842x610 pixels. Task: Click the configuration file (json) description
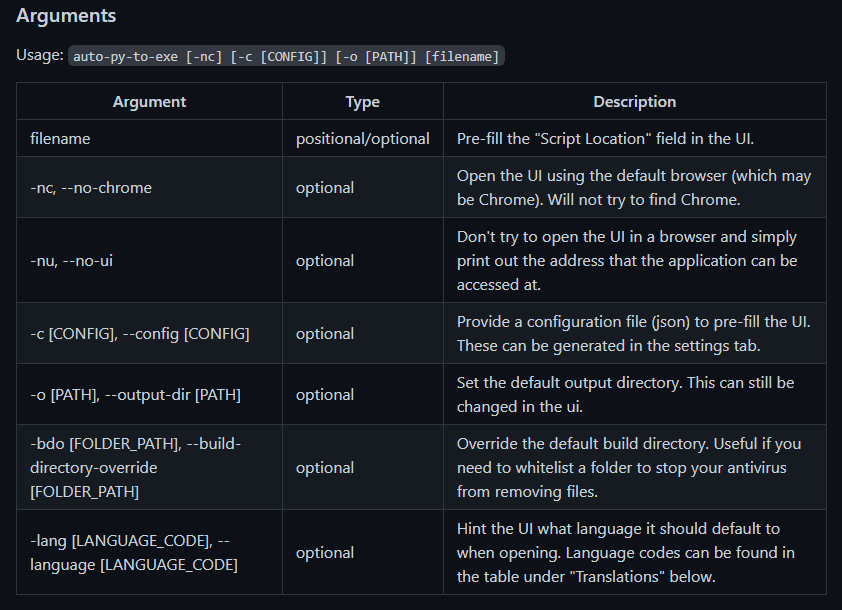coord(634,333)
